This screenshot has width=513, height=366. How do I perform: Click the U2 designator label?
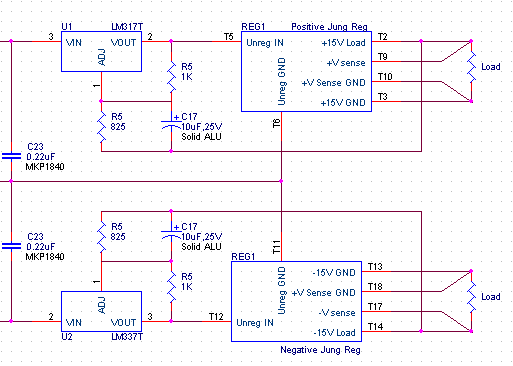click(x=67, y=337)
